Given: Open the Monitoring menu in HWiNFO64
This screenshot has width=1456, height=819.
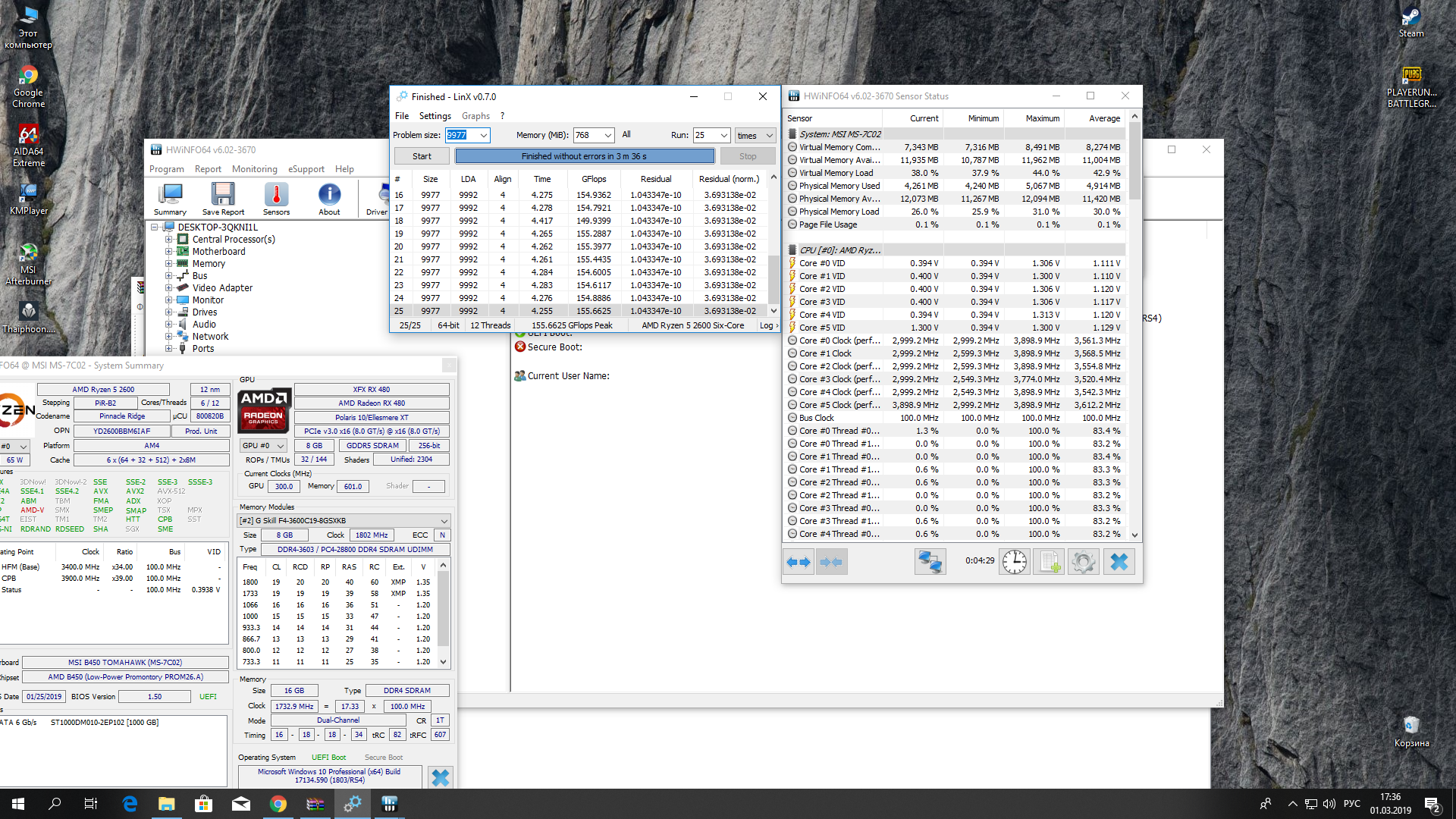Looking at the screenshot, I should (x=254, y=169).
